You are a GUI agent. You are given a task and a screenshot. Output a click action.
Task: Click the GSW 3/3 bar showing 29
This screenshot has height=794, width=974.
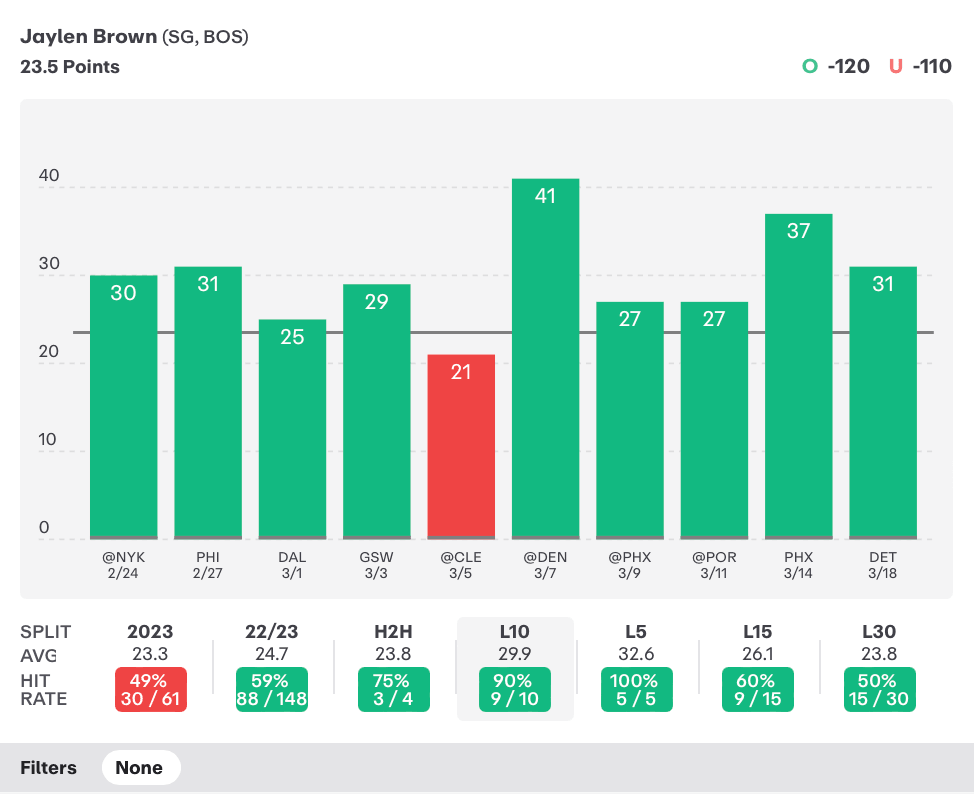tap(376, 411)
